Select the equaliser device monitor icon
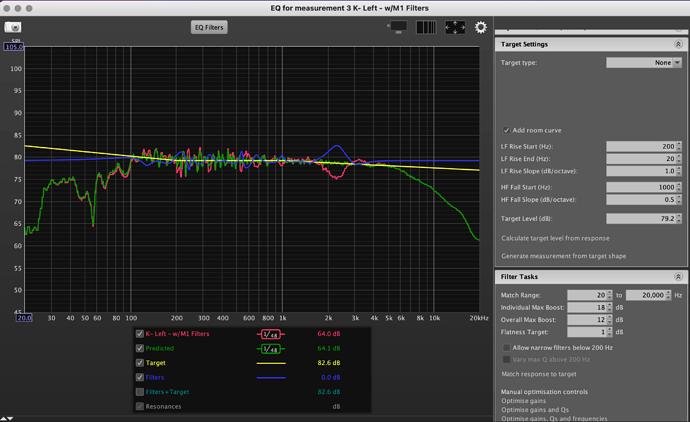 (x=398, y=27)
